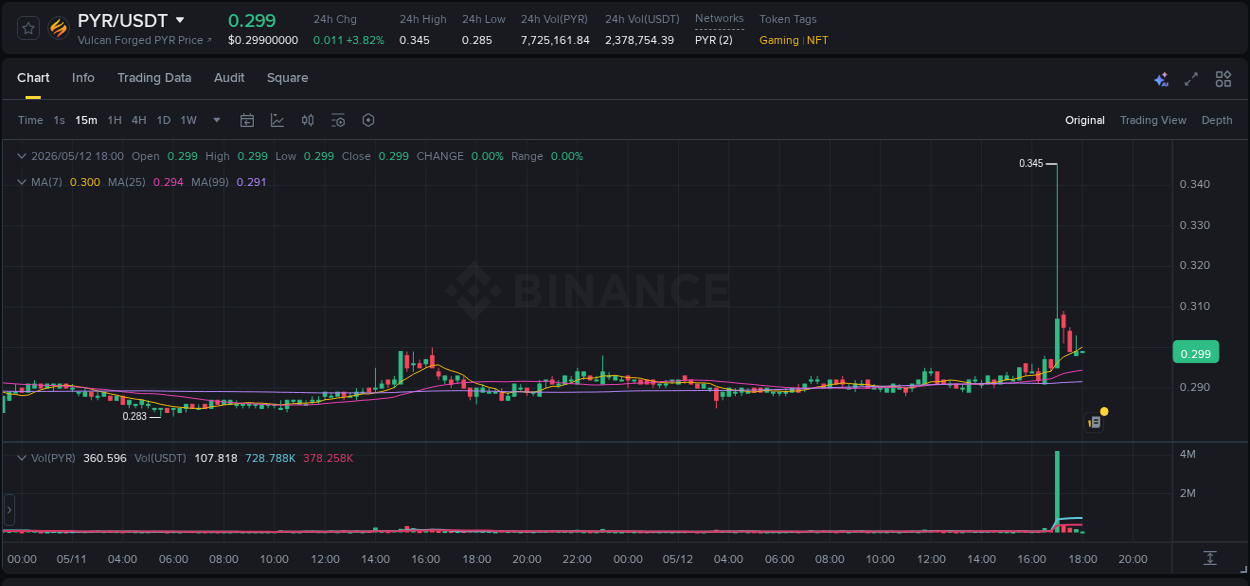This screenshot has height=586, width=1250.
Task: Collapse the Vol(PYR) indicator legend chevron
Action: pyautogui.click(x=22, y=458)
